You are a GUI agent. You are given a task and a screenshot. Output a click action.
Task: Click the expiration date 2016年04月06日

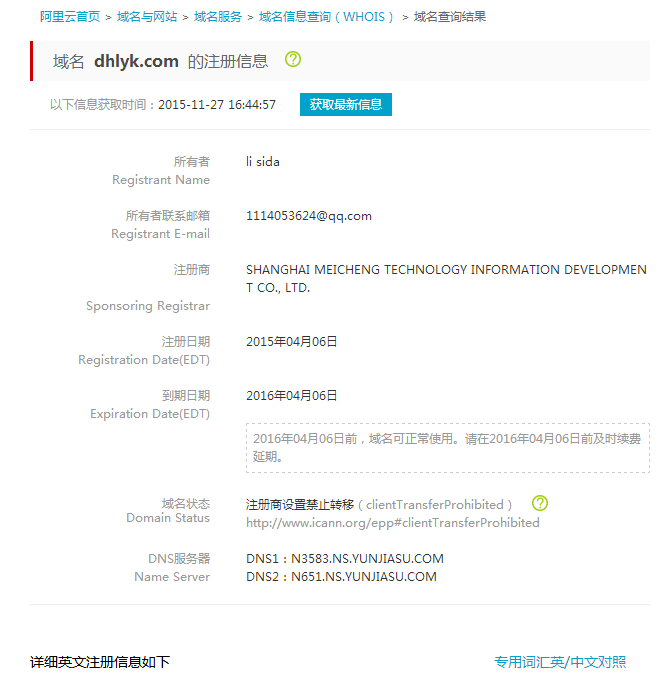click(292, 396)
